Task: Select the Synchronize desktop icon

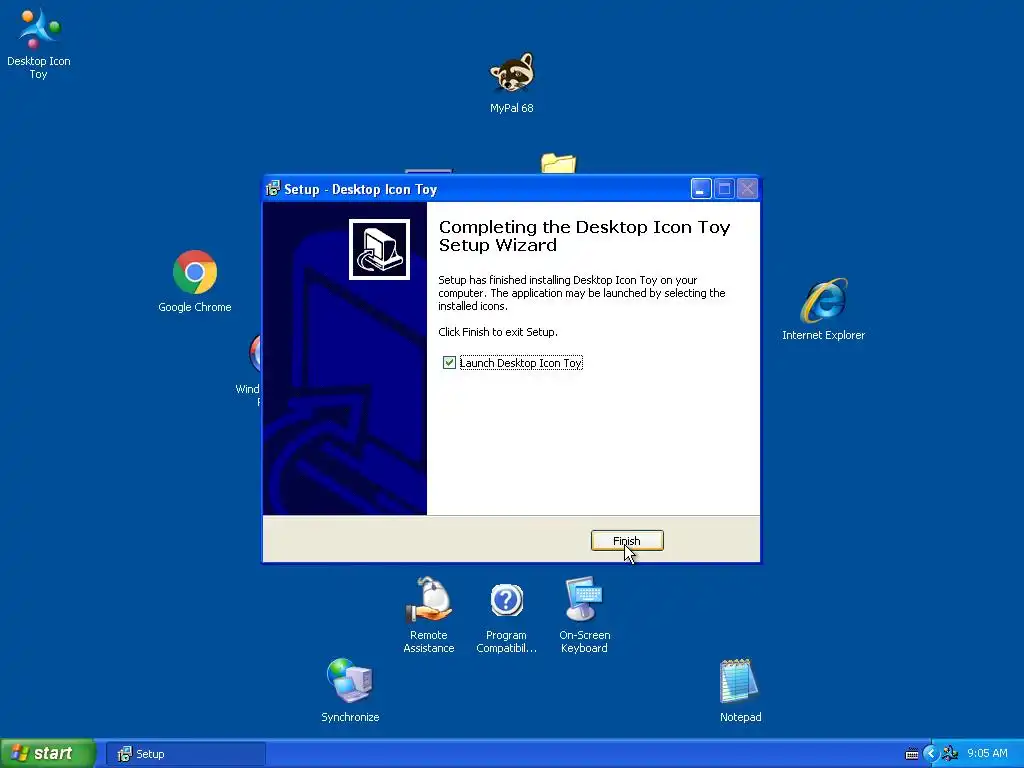Action: (350, 690)
